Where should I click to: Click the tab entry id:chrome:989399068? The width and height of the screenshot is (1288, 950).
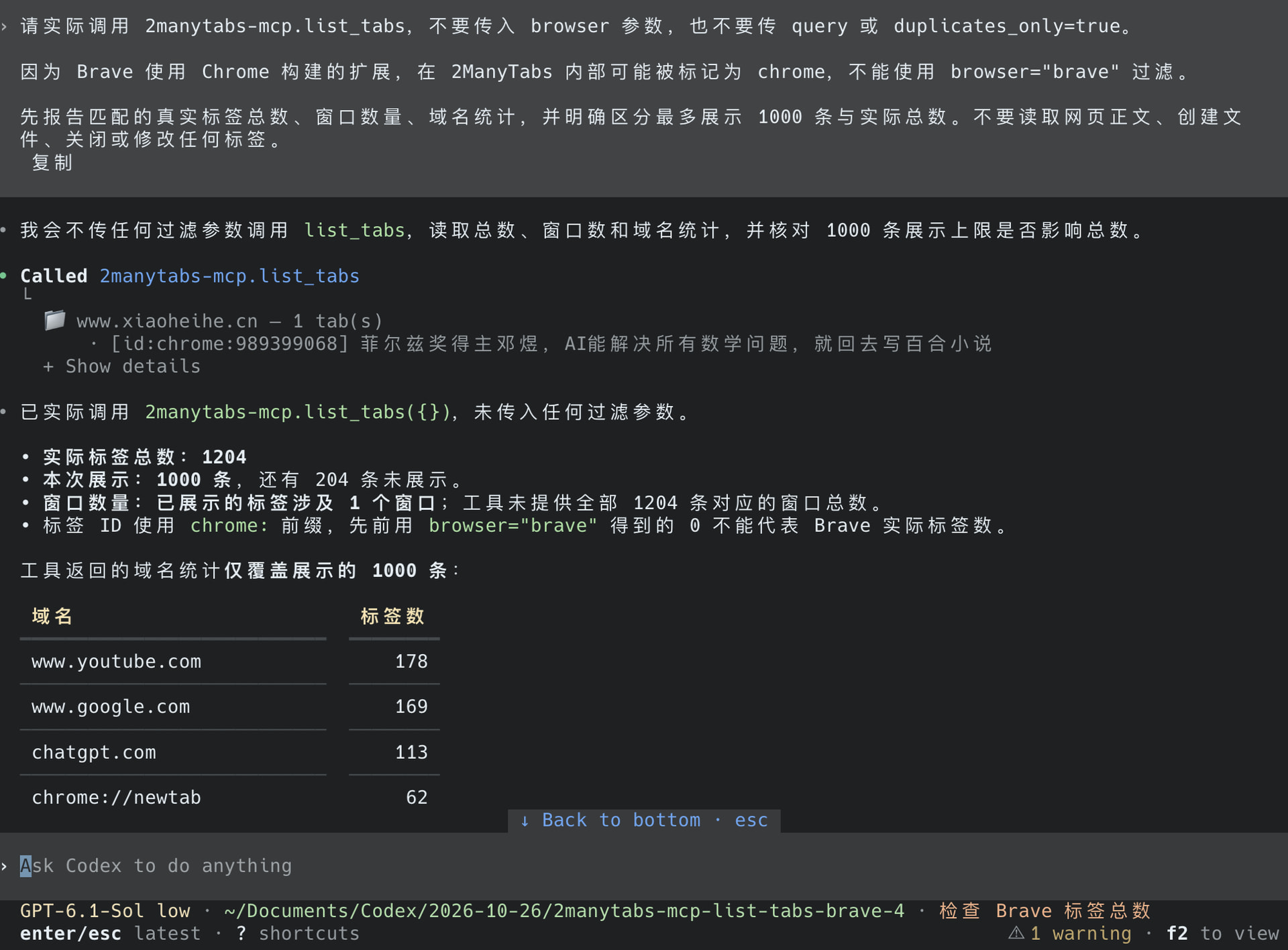541,344
